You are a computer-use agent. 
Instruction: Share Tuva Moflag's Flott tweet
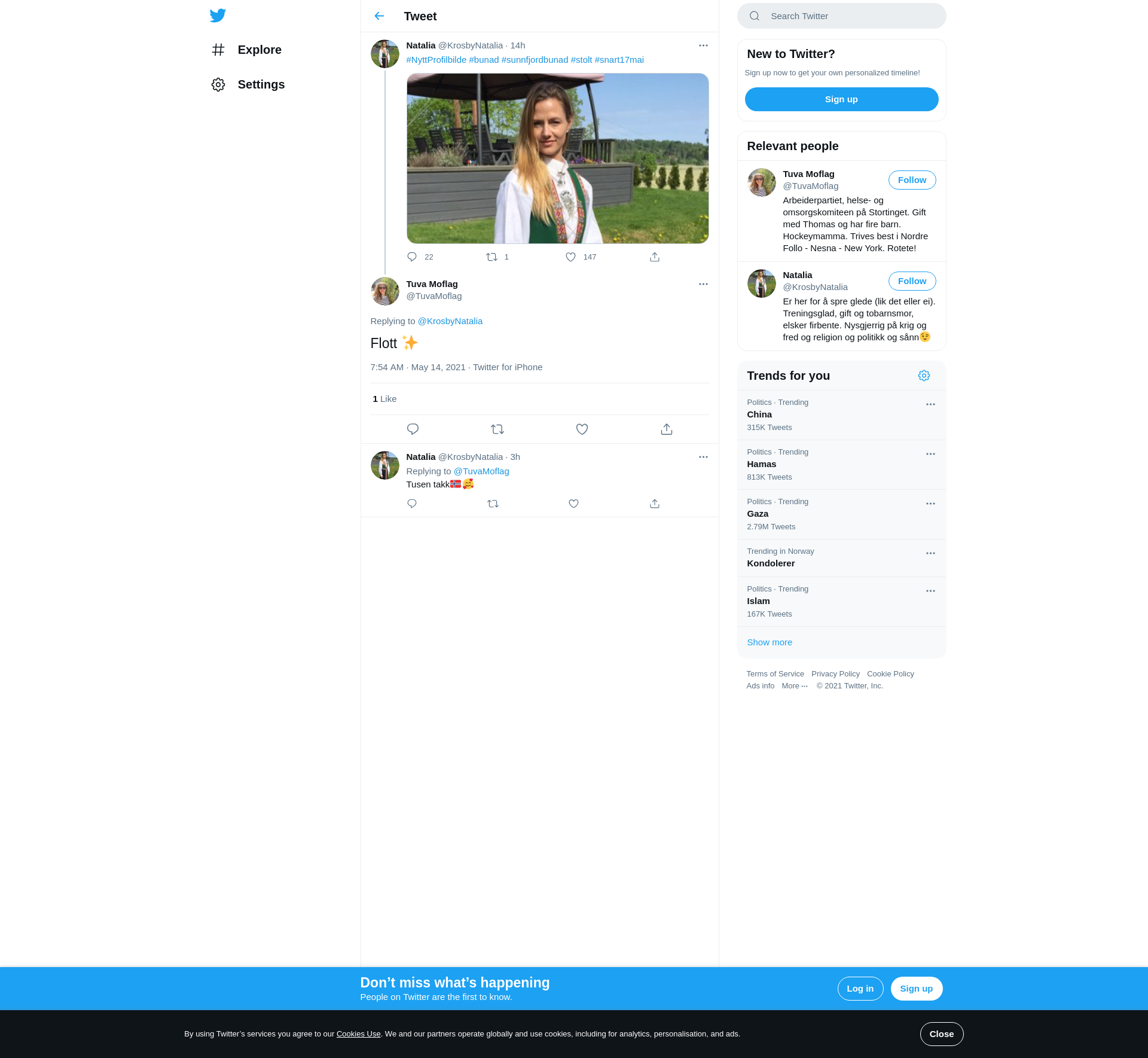click(x=667, y=429)
